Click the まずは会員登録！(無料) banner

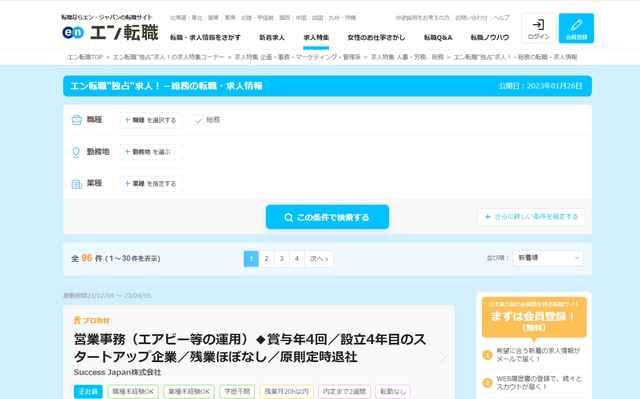click(x=534, y=317)
